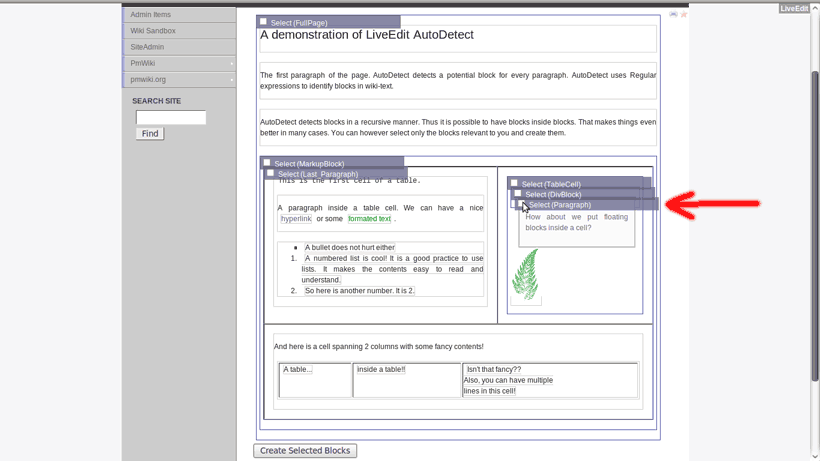The image size is (820, 461).
Task: Click the page title 'A demonstration of LiveEdit AutoDetect'
Action: click(x=367, y=35)
